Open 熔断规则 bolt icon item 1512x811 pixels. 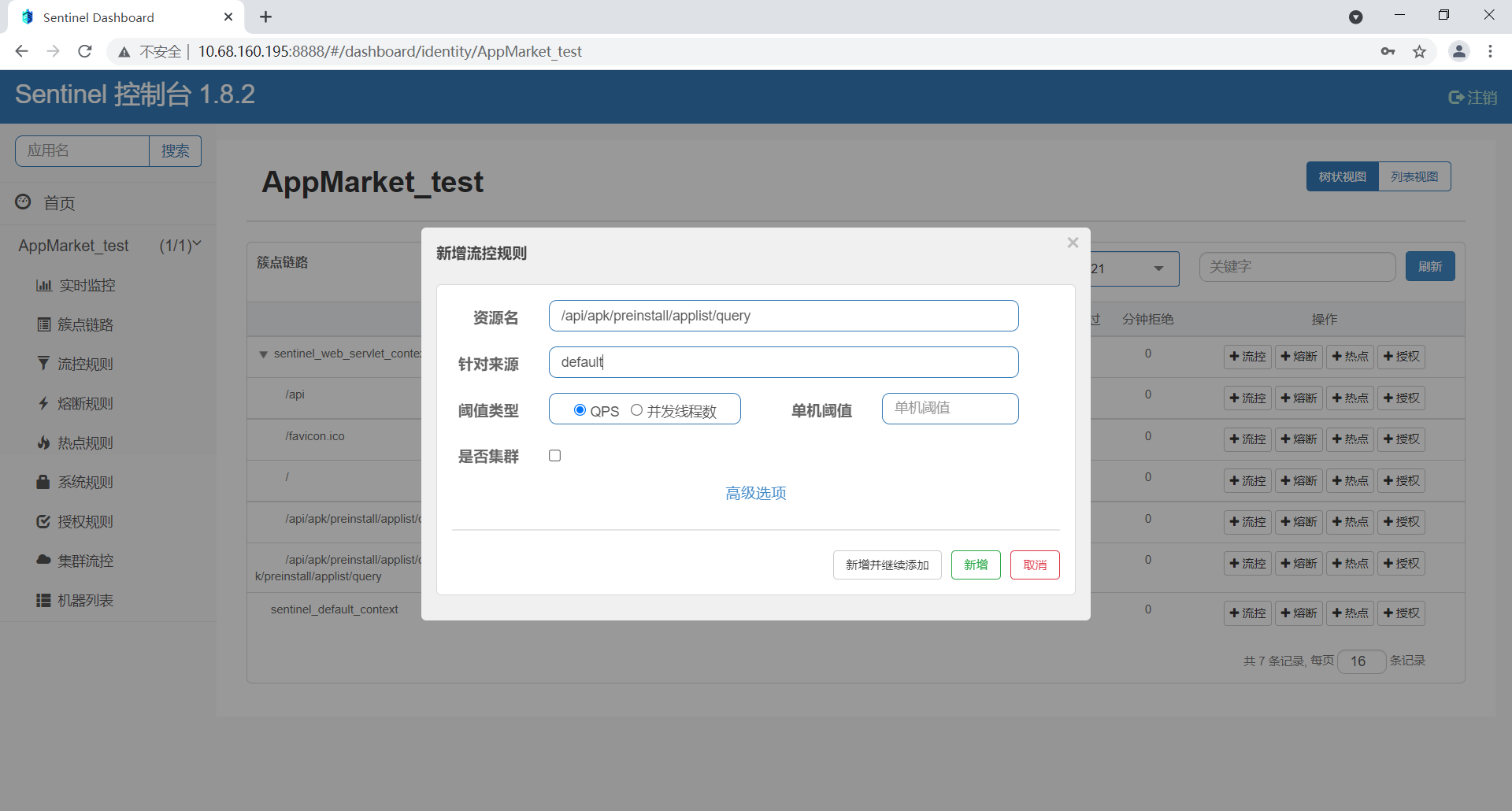point(76,403)
